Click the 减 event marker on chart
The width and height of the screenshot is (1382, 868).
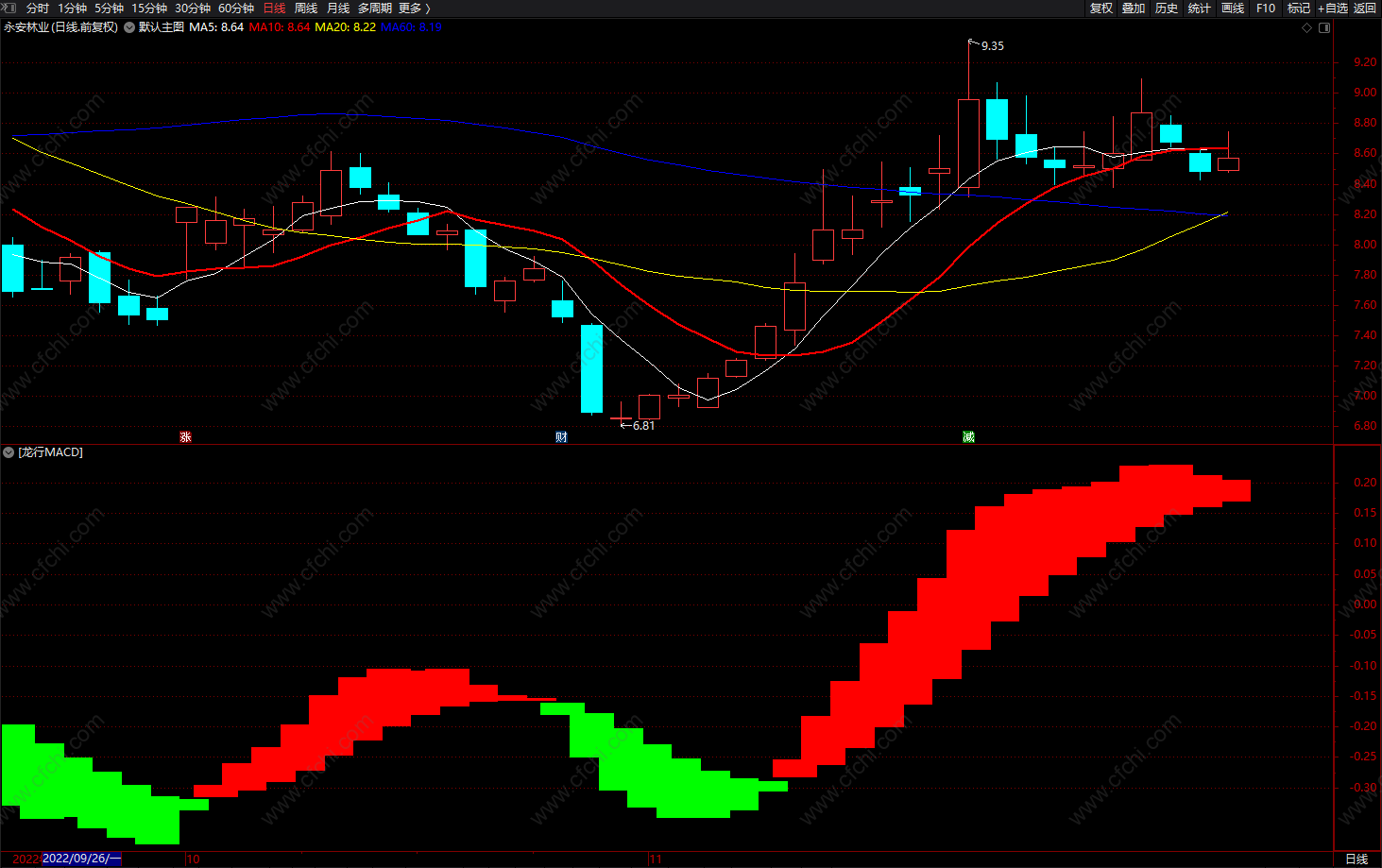coord(968,436)
